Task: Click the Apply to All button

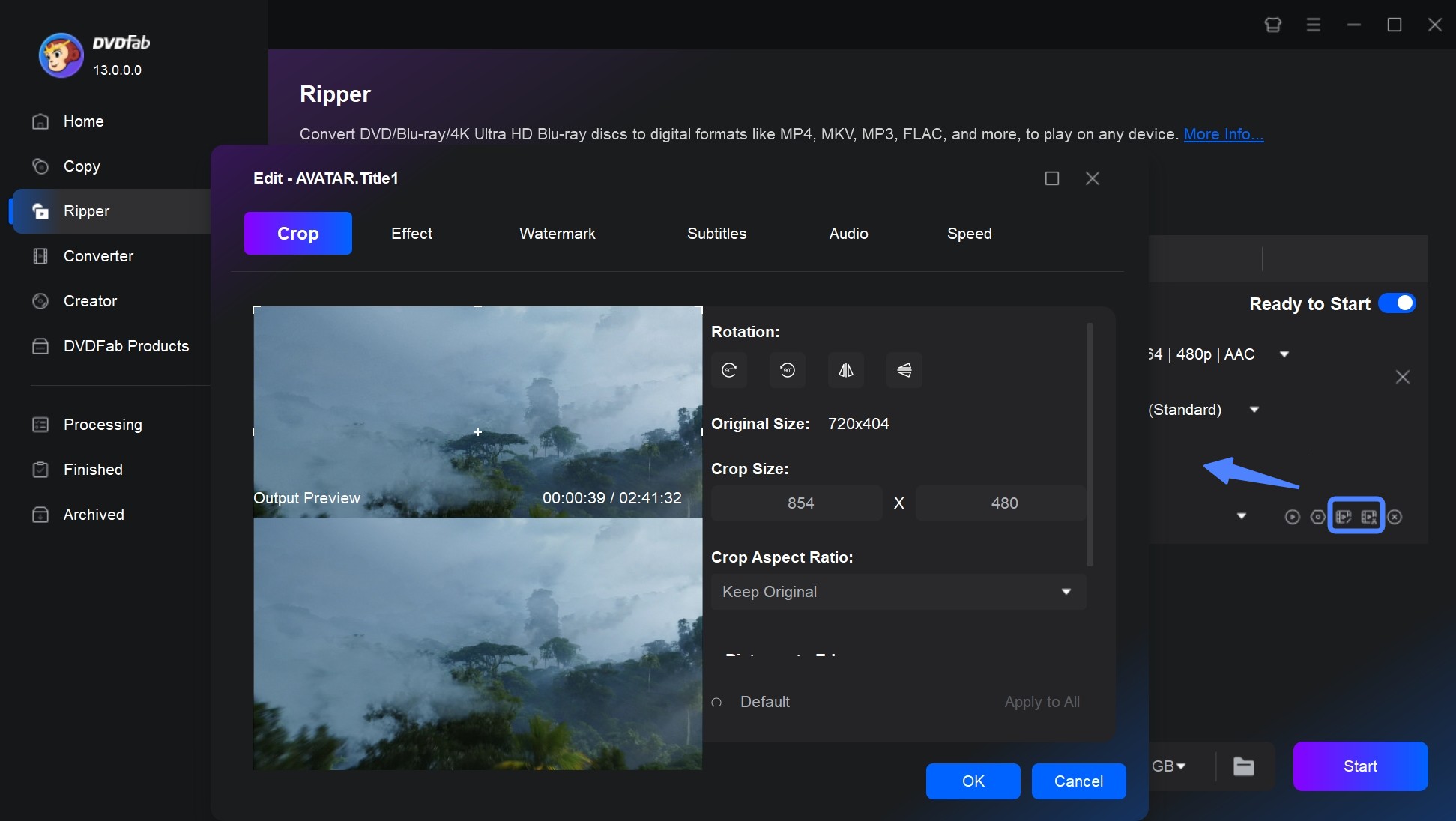Action: pos(1042,701)
